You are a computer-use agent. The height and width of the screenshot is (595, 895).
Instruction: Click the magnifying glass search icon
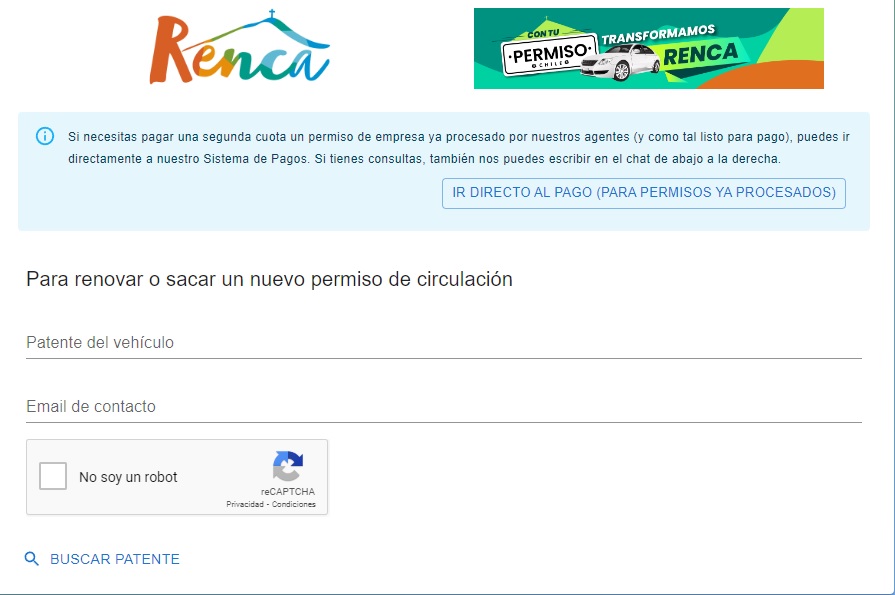tap(33, 559)
